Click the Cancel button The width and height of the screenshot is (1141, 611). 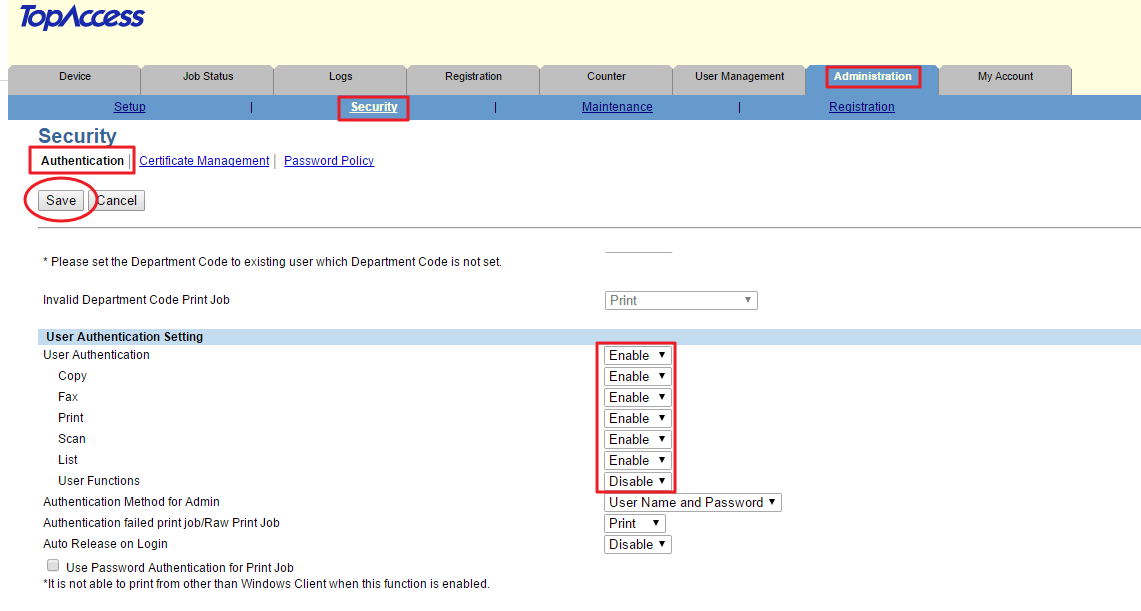tap(116, 200)
